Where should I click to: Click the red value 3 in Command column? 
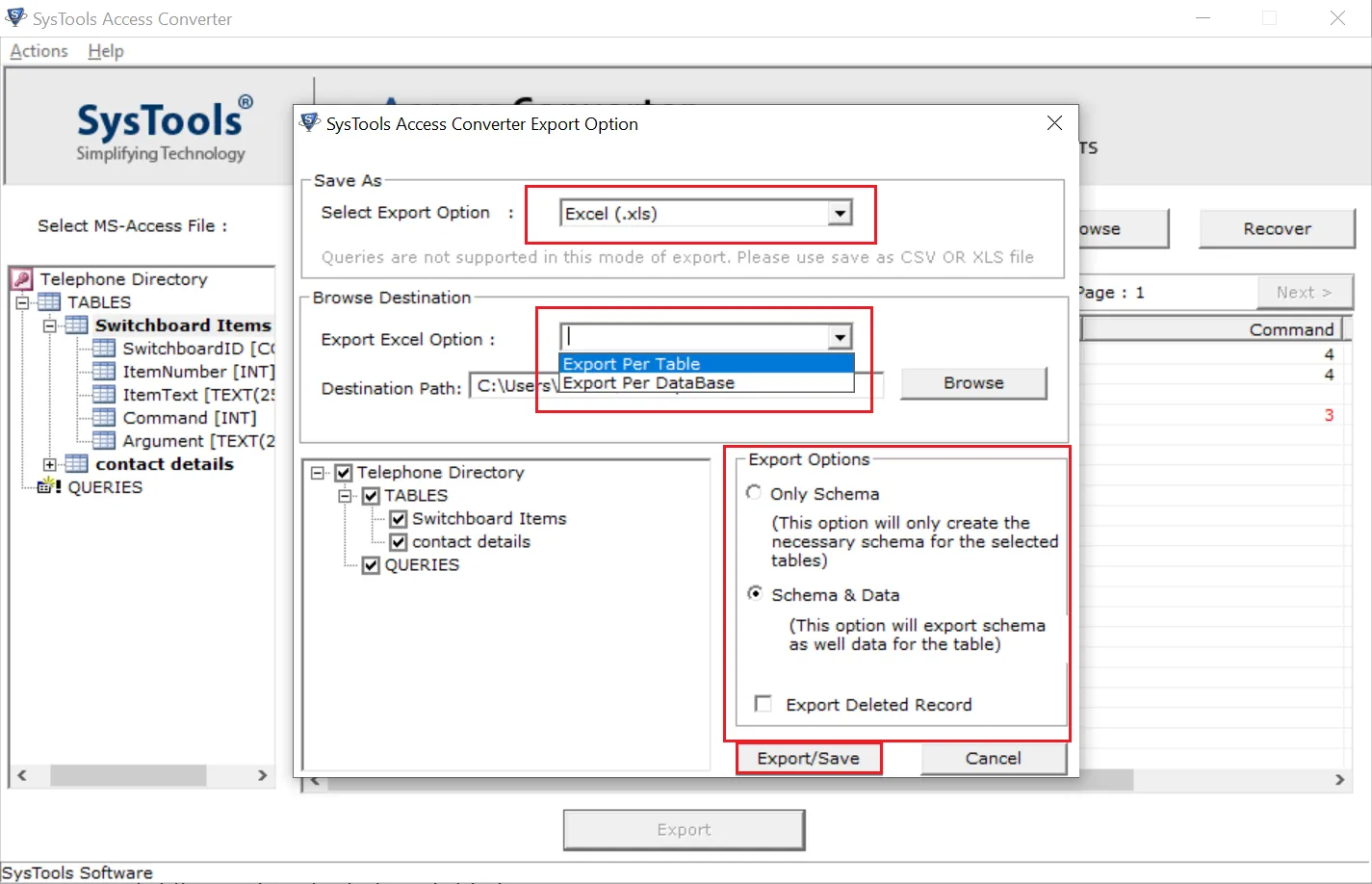[x=1329, y=415]
